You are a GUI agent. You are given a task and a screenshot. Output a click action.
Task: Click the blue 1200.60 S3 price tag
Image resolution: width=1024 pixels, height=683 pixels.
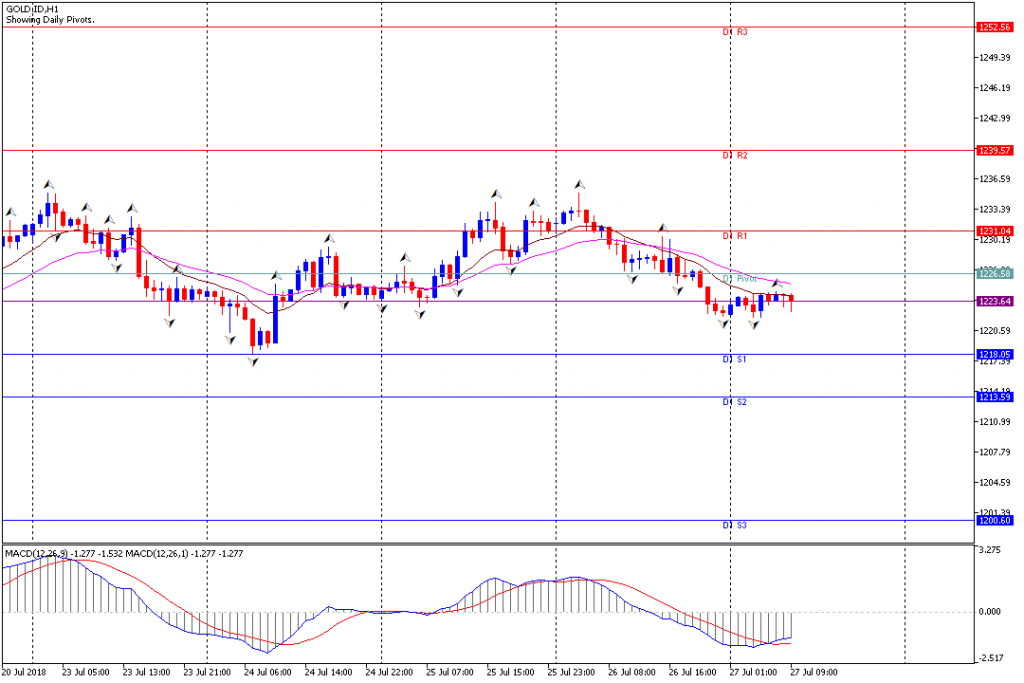tap(995, 520)
